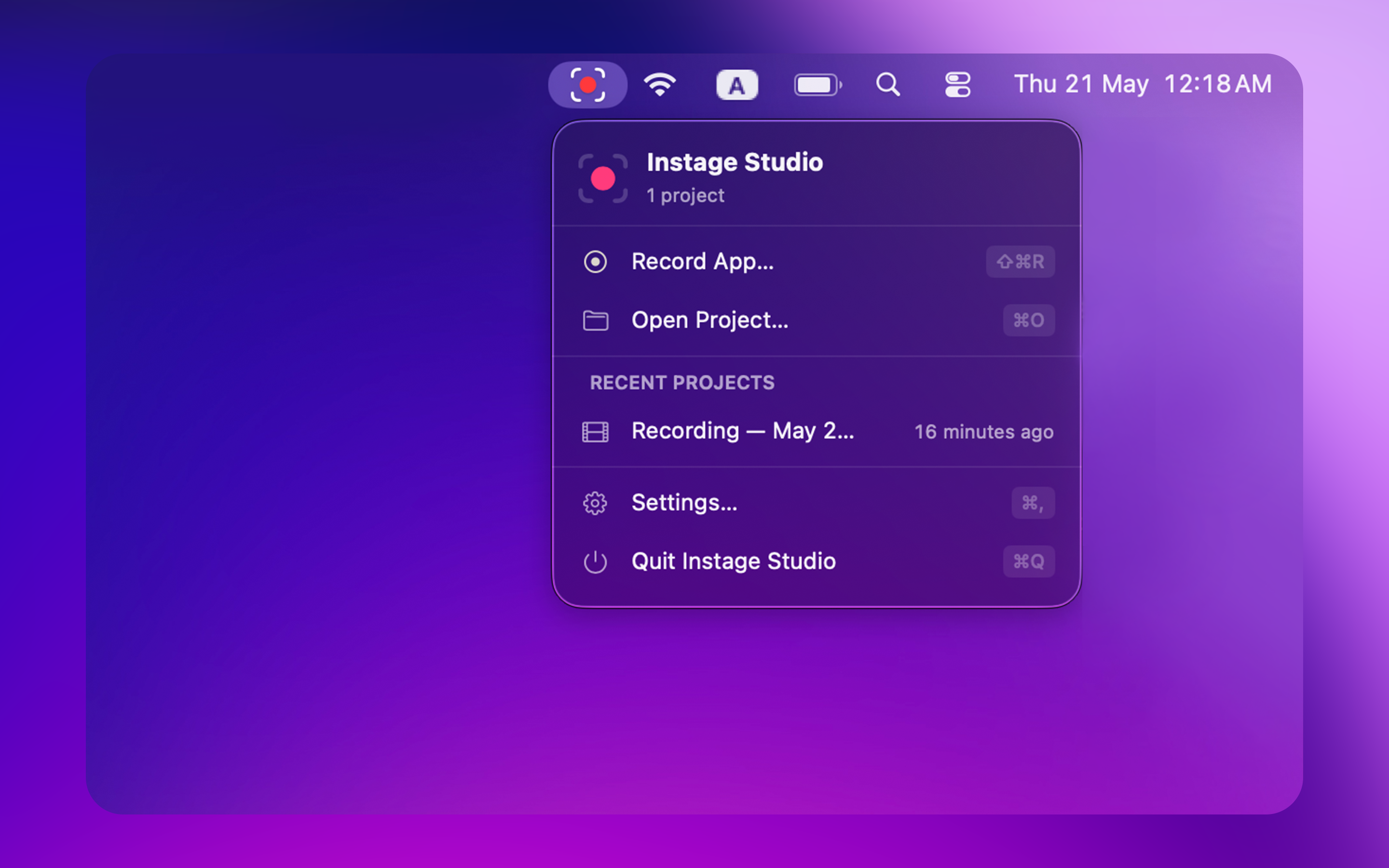Image resolution: width=1389 pixels, height=868 pixels.
Task: Click the "16 minutes ago" timestamp
Action: (x=984, y=432)
